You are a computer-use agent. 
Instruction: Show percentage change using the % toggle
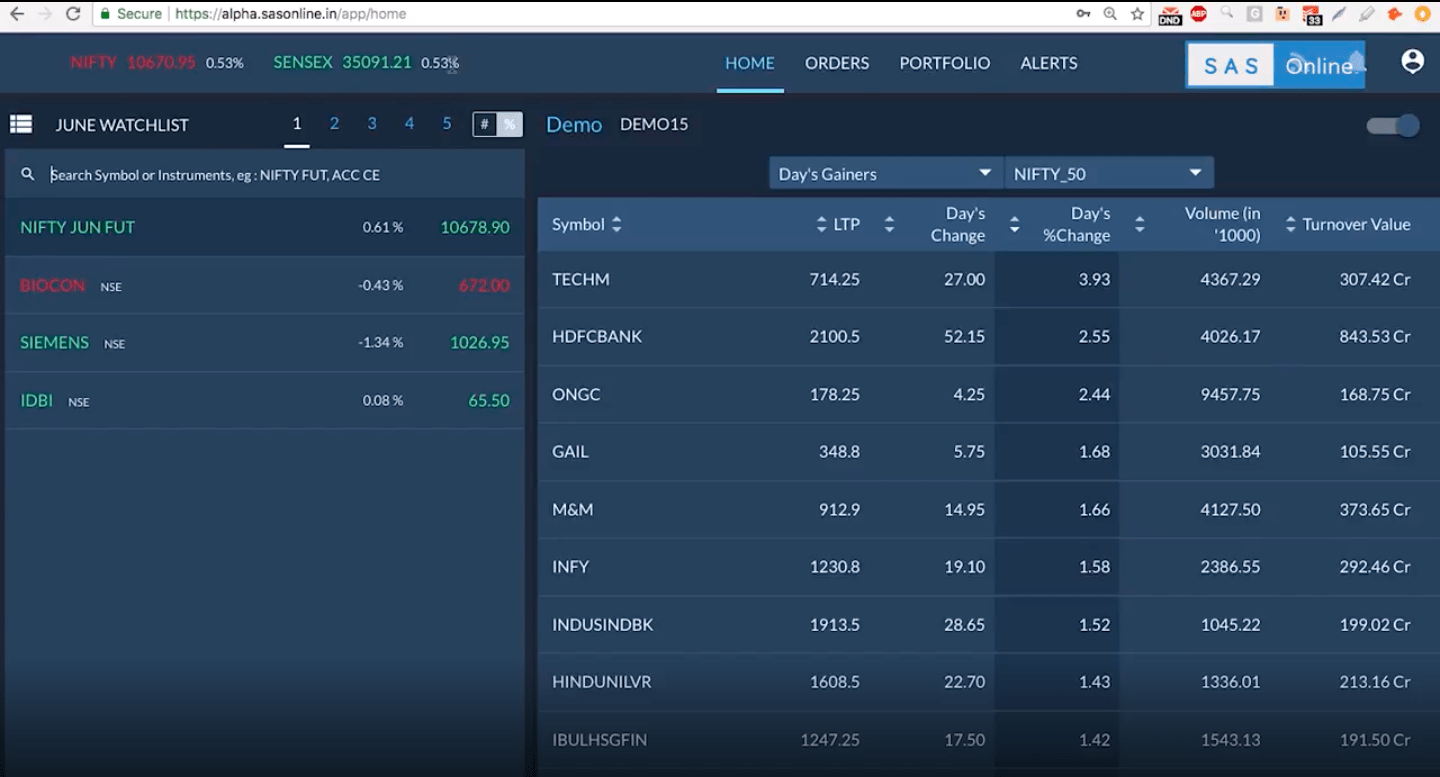click(510, 124)
